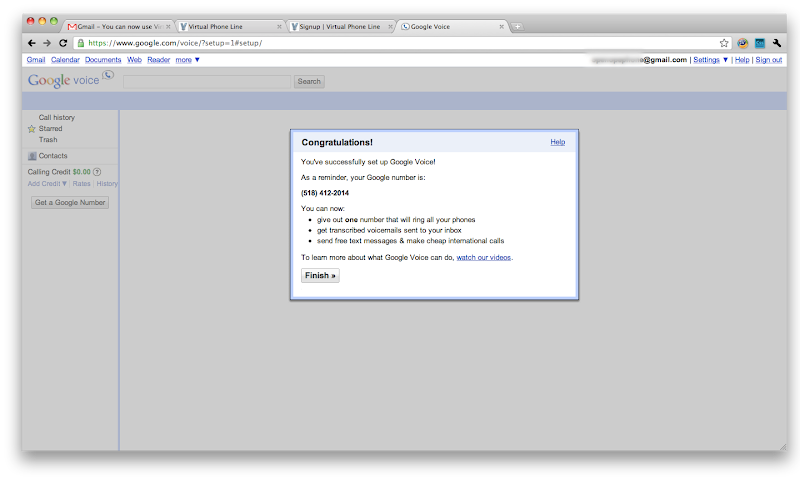Close the Google Voice tab

(x=502, y=27)
